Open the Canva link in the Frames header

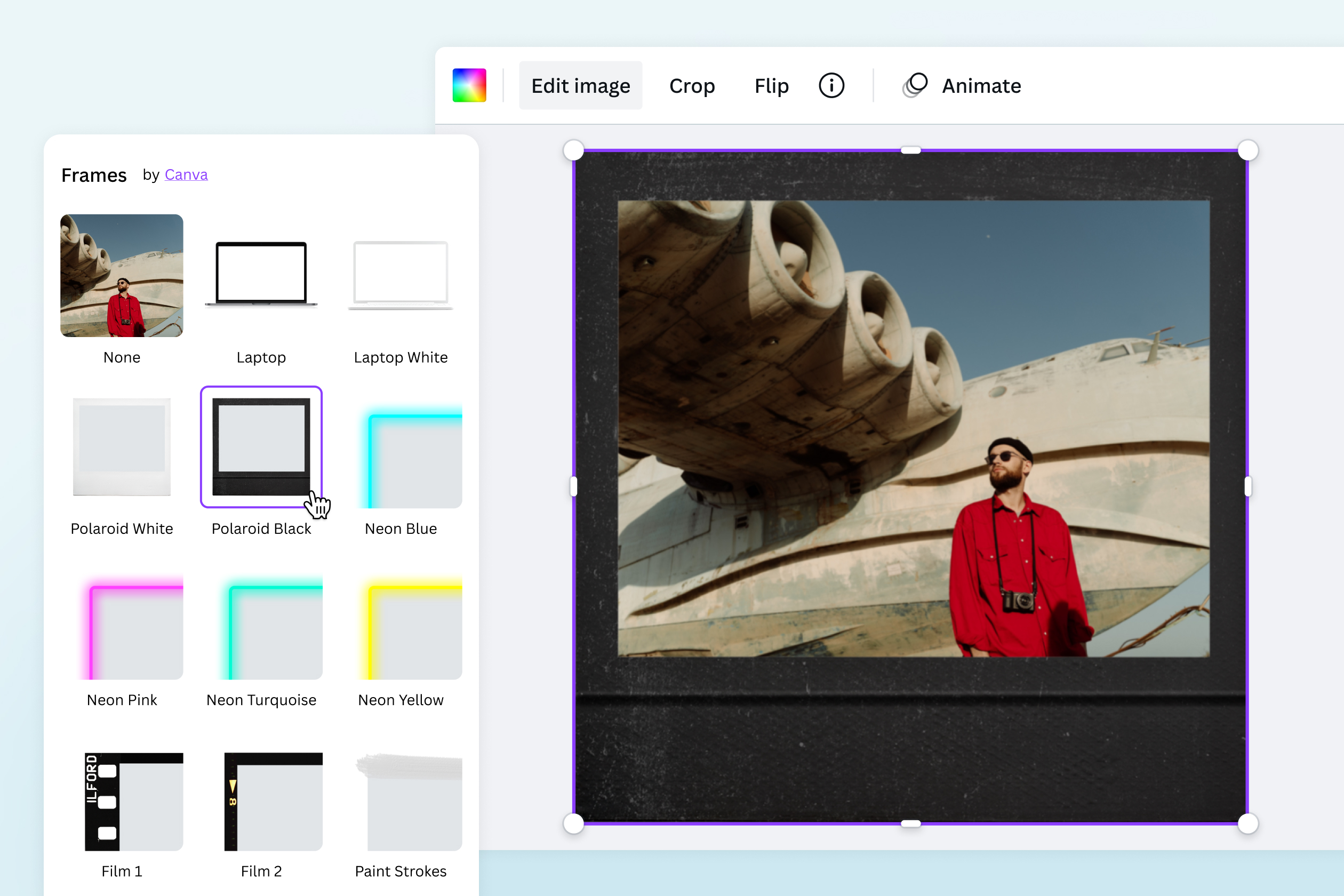click(186, 175)
